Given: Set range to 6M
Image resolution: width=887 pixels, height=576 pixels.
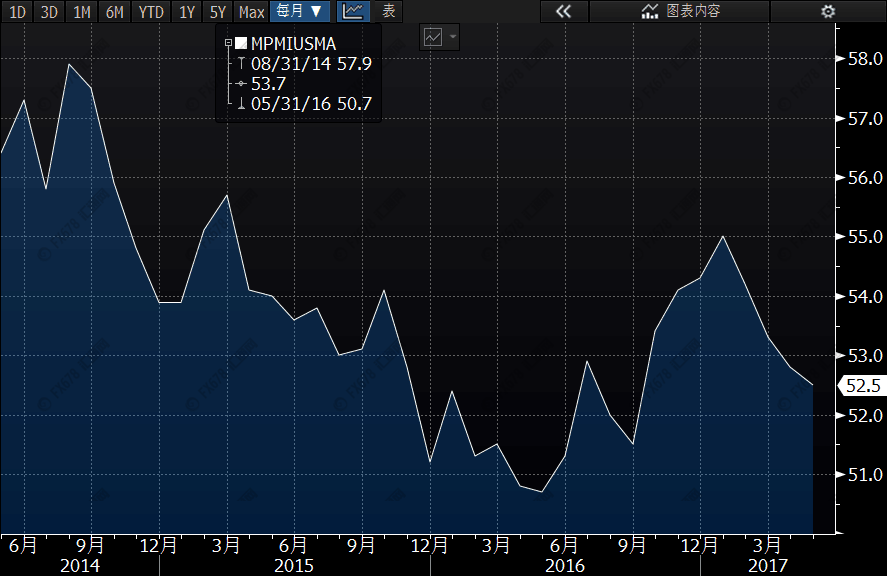Looking at the screenshot, I should click(115, 12).
